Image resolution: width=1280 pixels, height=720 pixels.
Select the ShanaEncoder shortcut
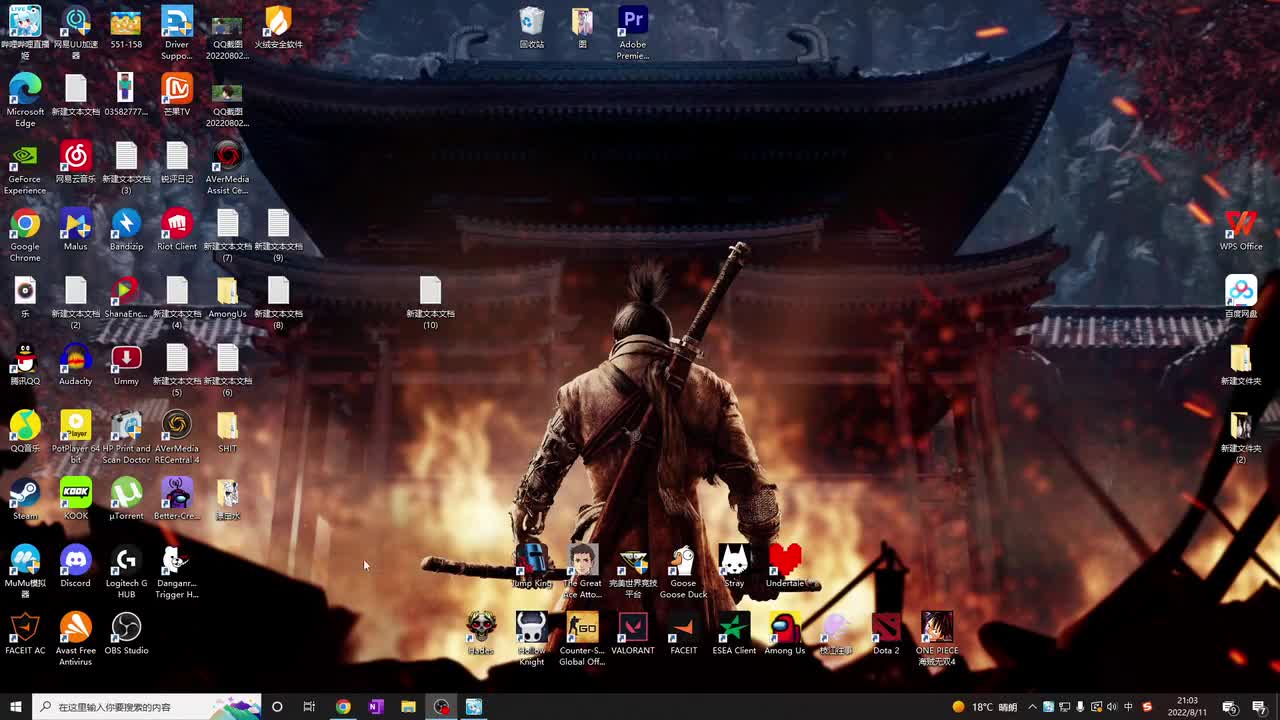(x=126, y=297)
